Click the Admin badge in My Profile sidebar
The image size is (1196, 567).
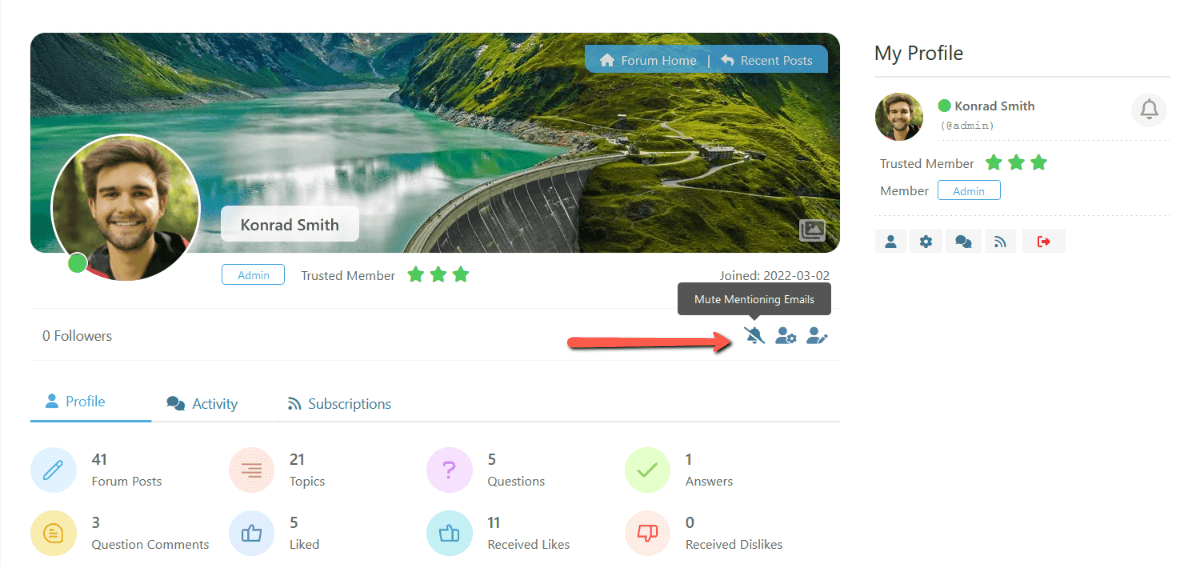tap(969, 191)
